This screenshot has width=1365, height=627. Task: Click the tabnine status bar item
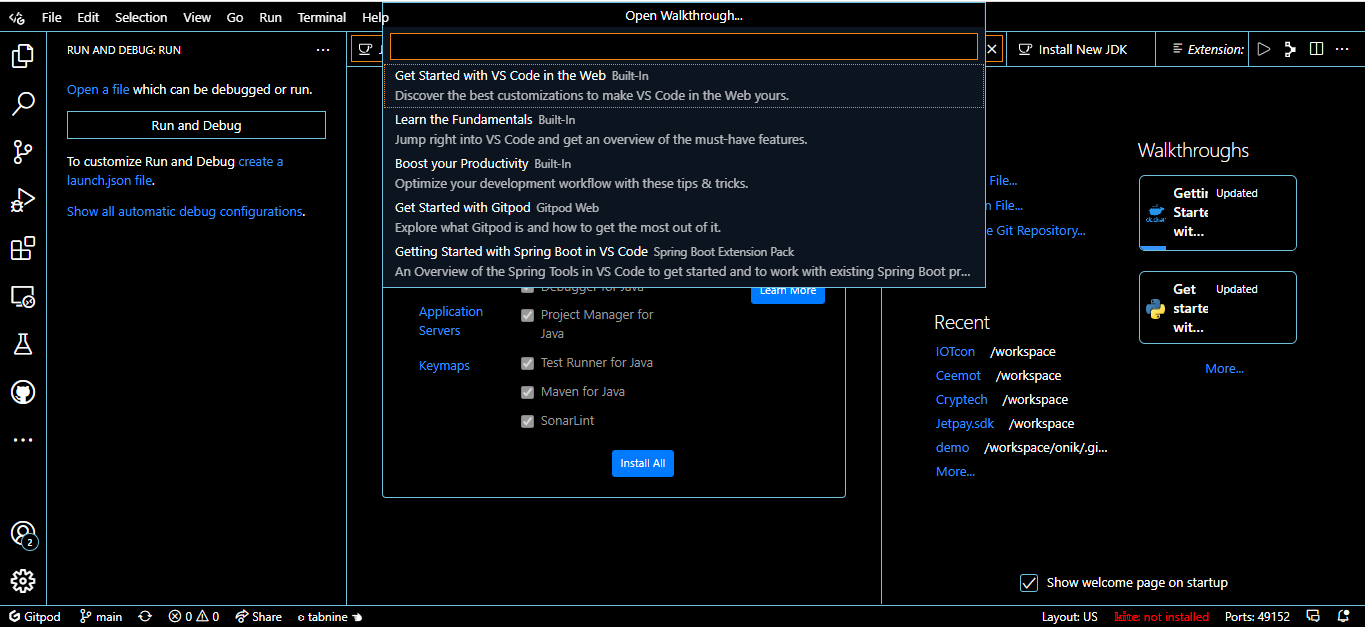pyautogui.click(x=329, y=617)
